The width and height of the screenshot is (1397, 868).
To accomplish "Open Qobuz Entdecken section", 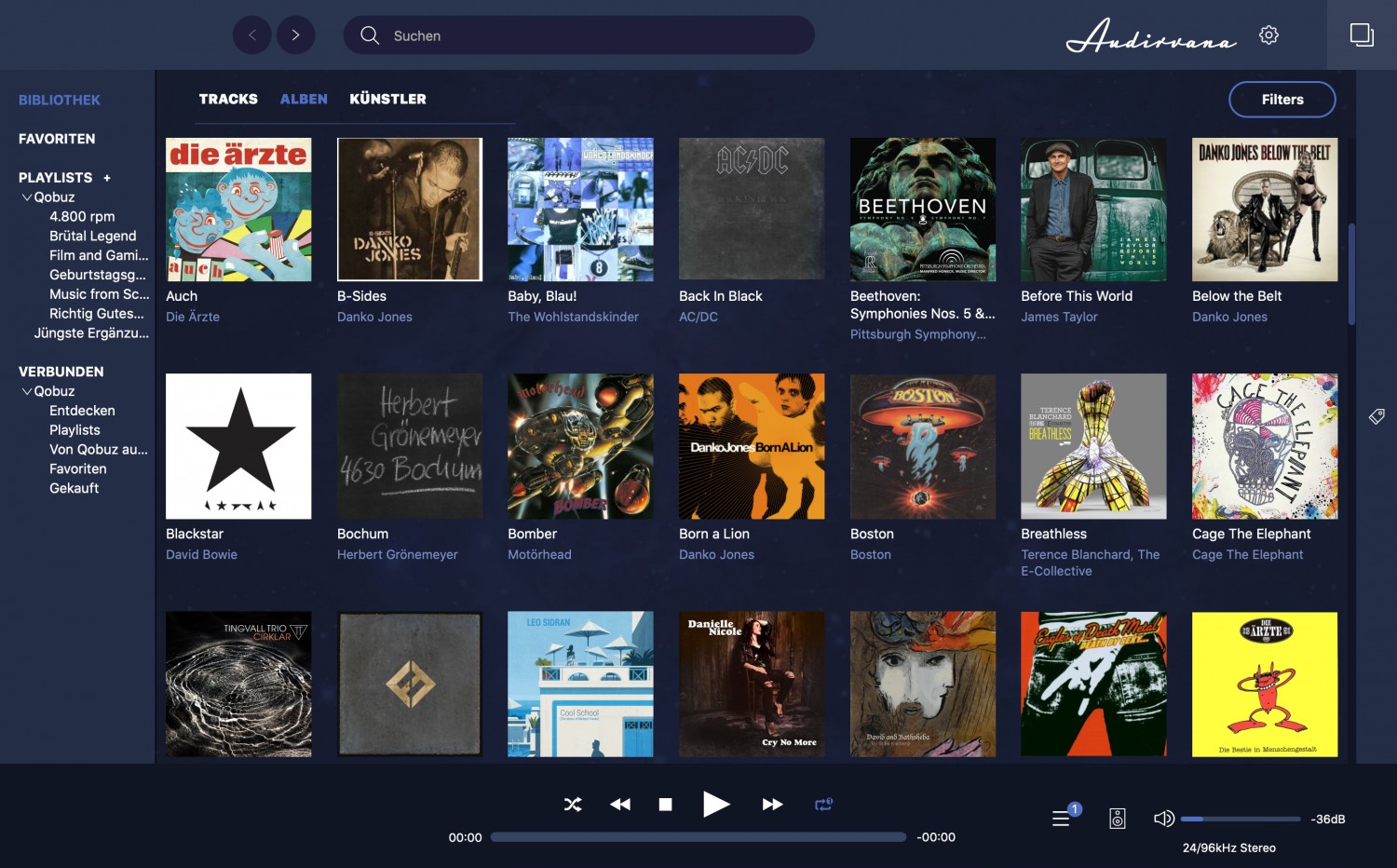I will pos(82,411).
